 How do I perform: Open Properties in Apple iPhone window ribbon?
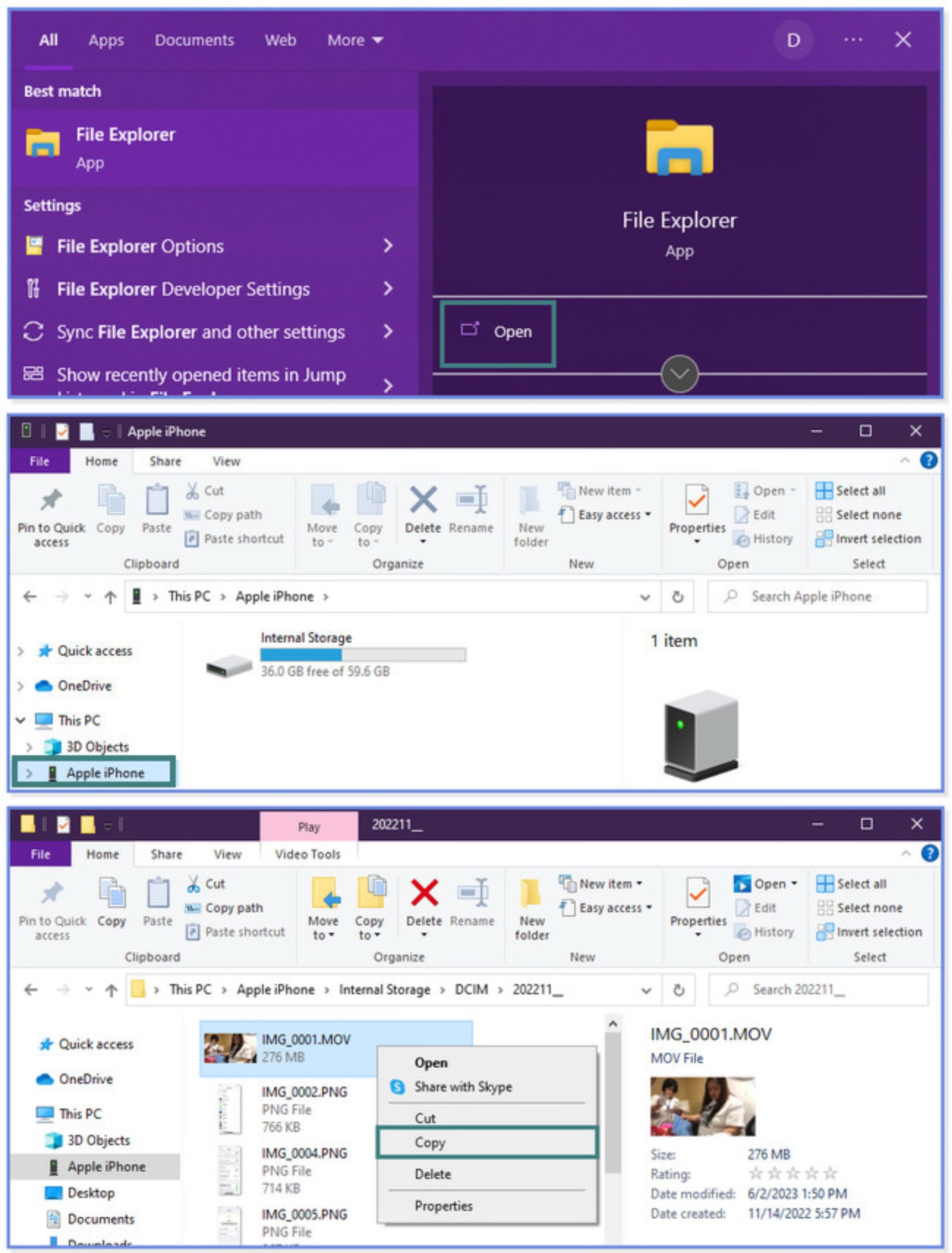click(697, 514)
